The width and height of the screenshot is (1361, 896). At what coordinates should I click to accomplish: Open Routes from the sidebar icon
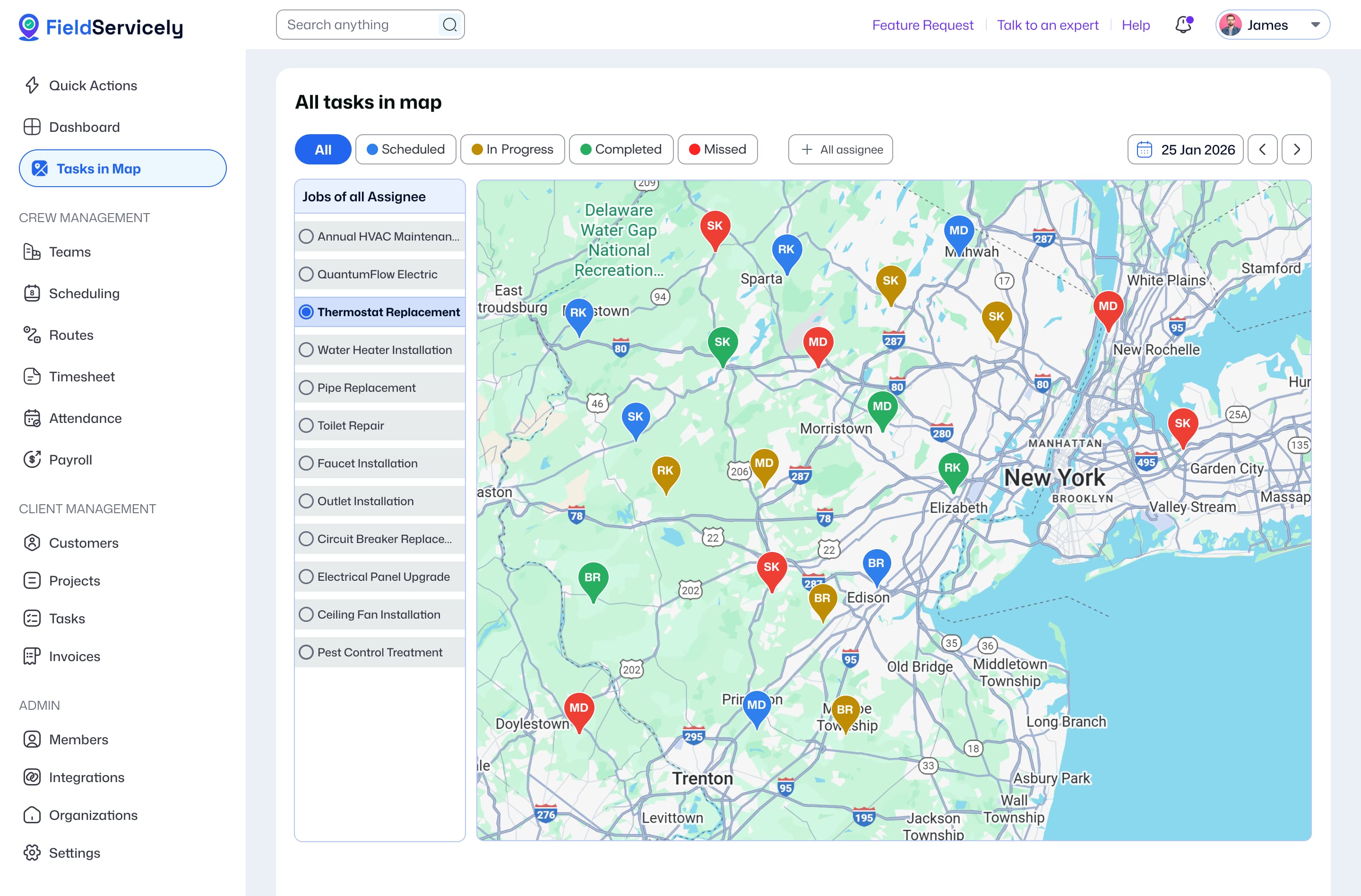pyautogui.click(x=32, y=335)
